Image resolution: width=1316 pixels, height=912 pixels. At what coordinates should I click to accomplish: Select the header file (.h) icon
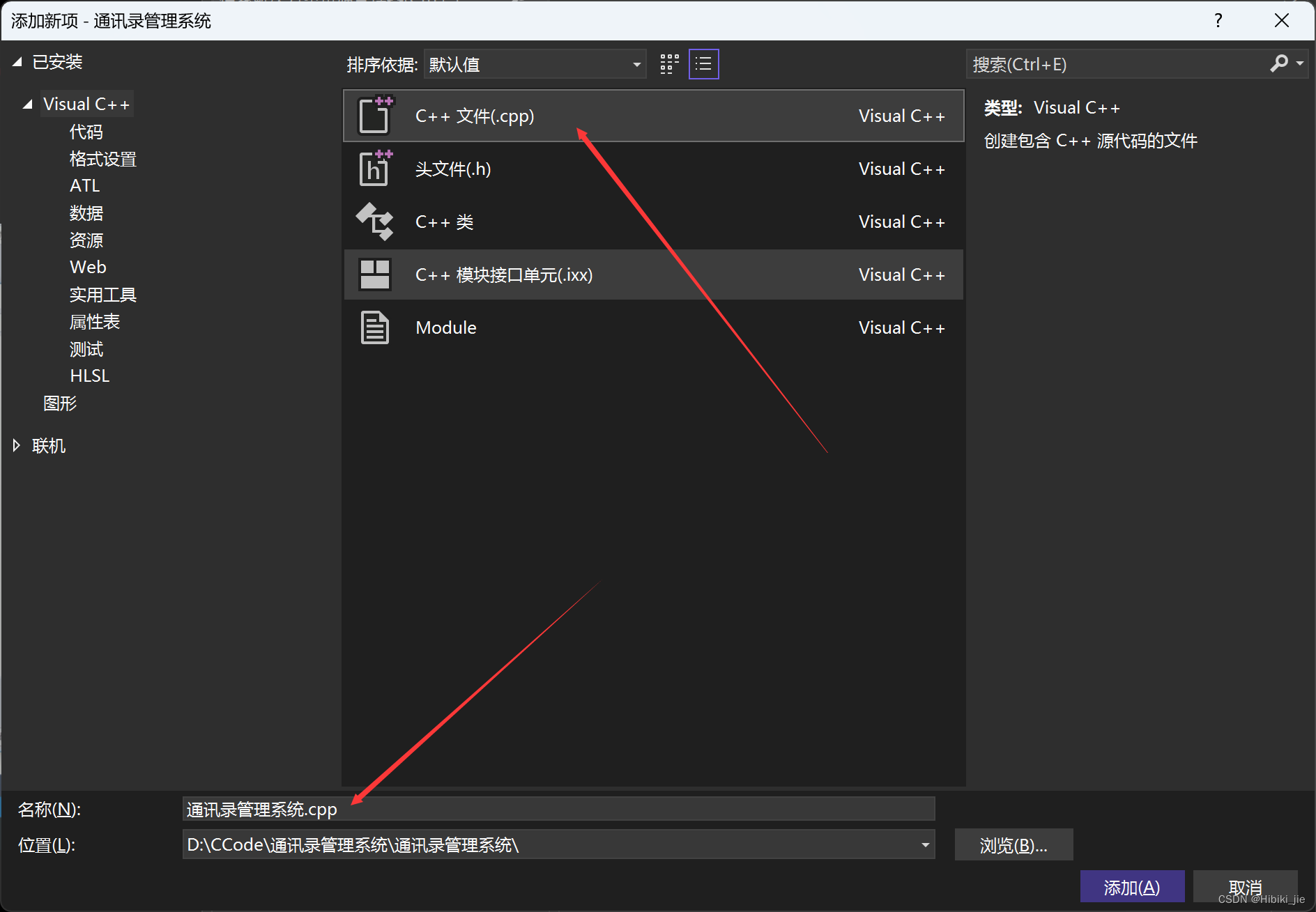pyautogui.click(x=375, y=169)
